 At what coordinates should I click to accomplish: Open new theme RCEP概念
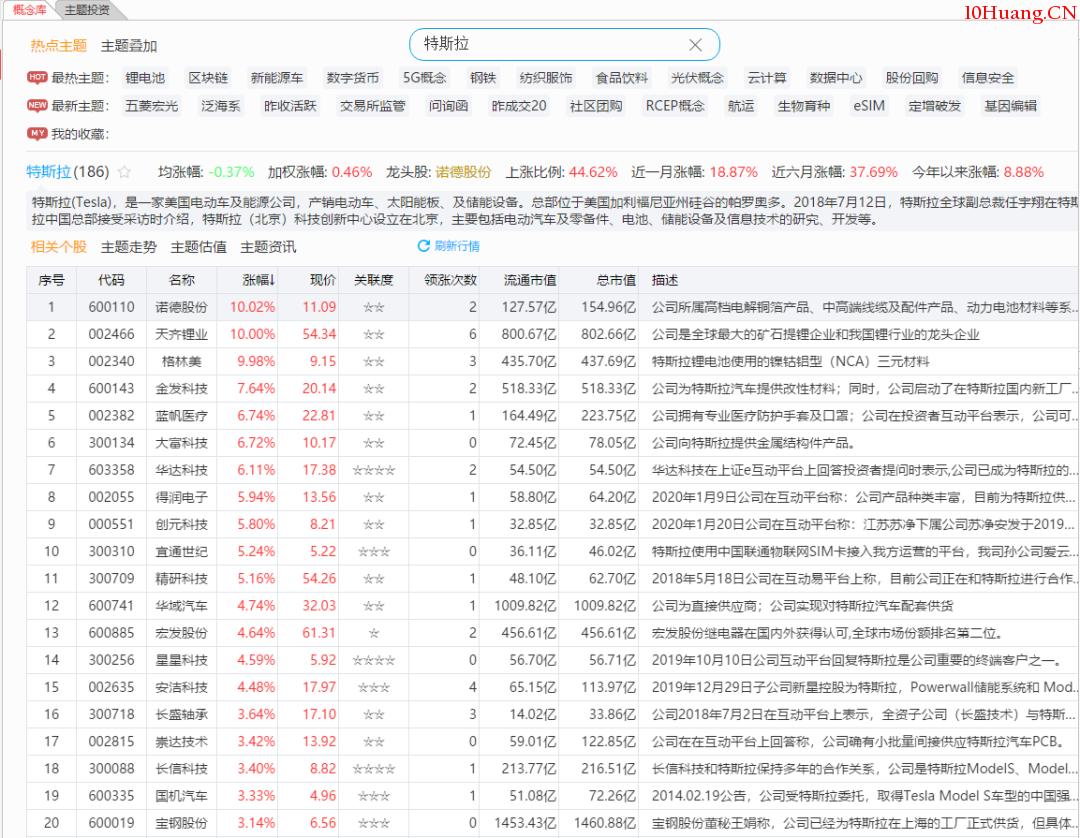[x=675, y=106]
